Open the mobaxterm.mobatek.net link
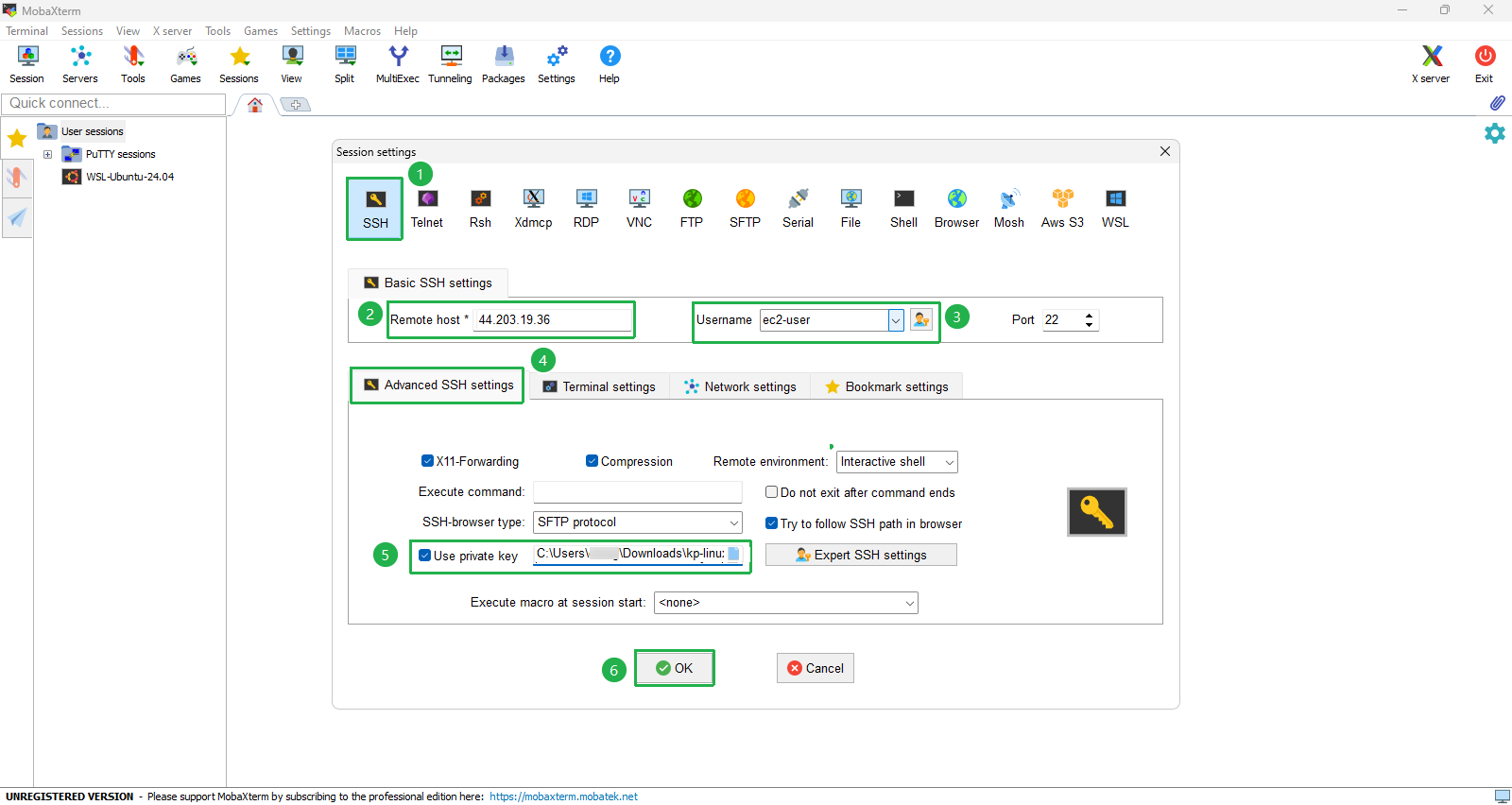The height and width of the screenshot is (805, 1512). point(563,796)
